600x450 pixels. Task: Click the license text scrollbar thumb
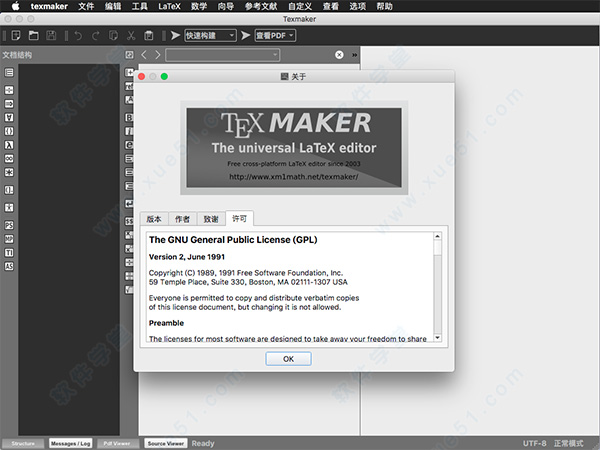click(437, 248)
